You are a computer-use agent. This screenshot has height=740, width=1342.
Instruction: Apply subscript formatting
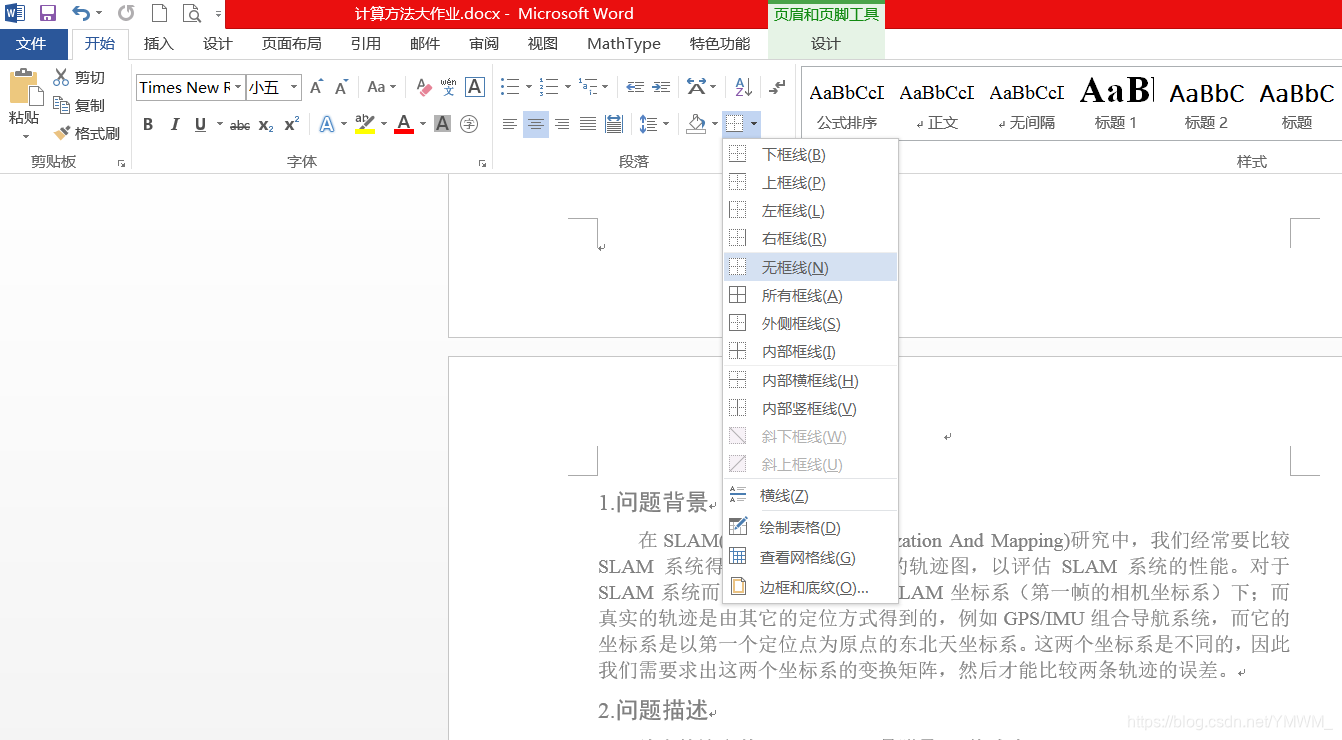pos(266,125)
